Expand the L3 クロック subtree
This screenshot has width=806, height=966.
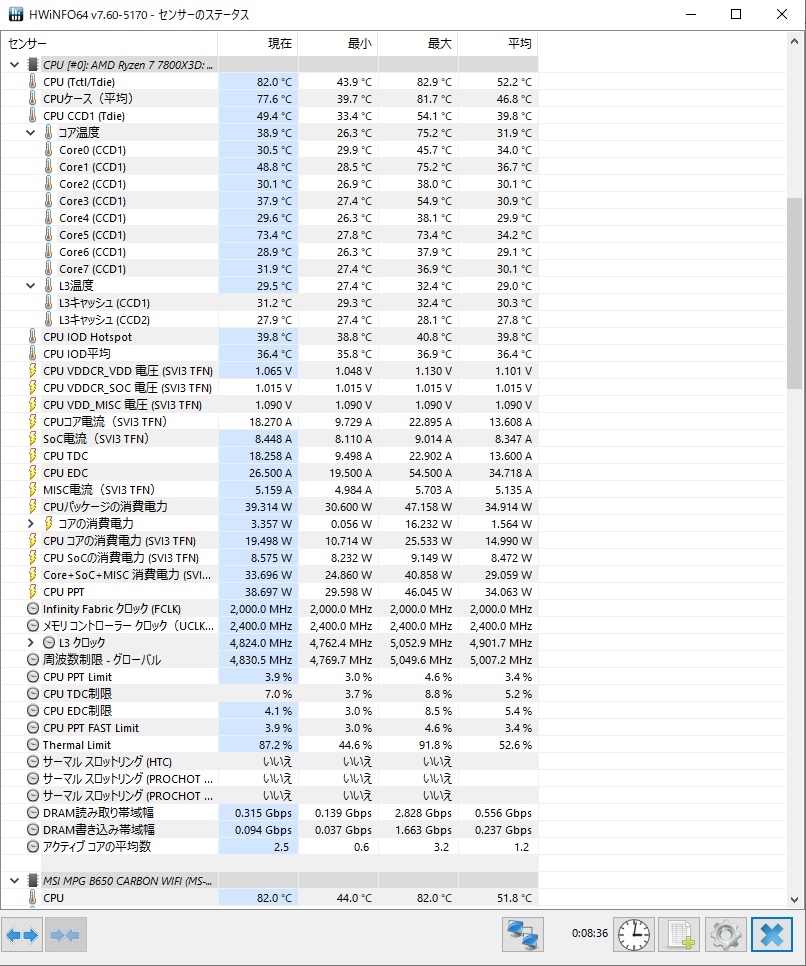[30, 643]
